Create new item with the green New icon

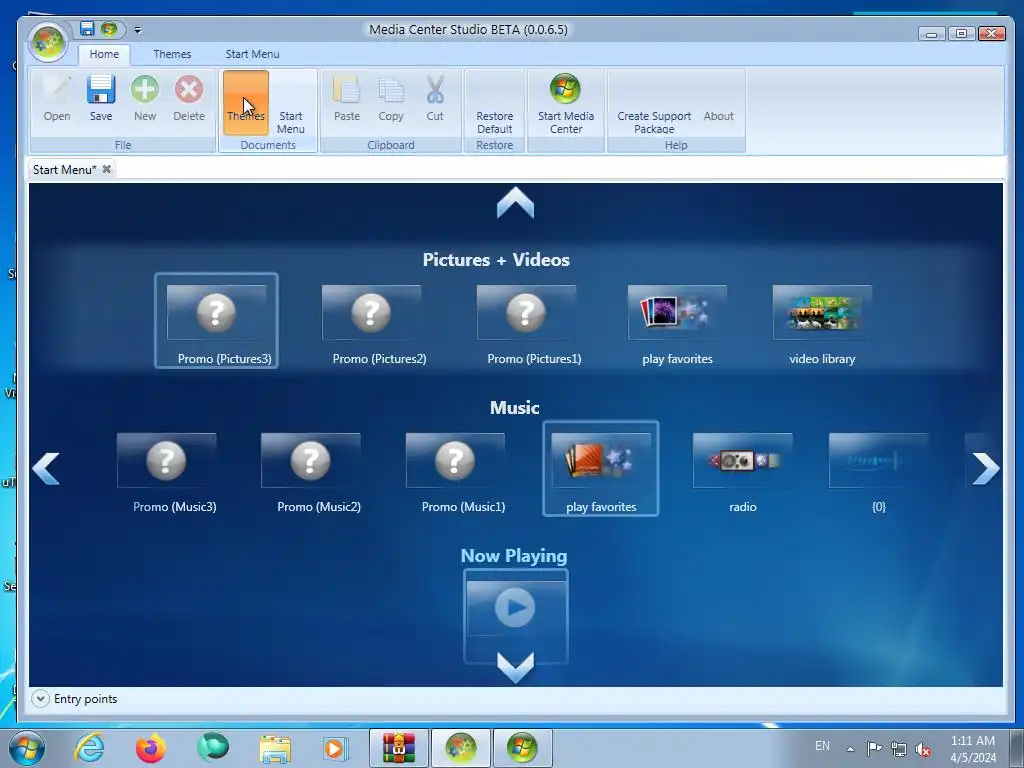[144, 98]
